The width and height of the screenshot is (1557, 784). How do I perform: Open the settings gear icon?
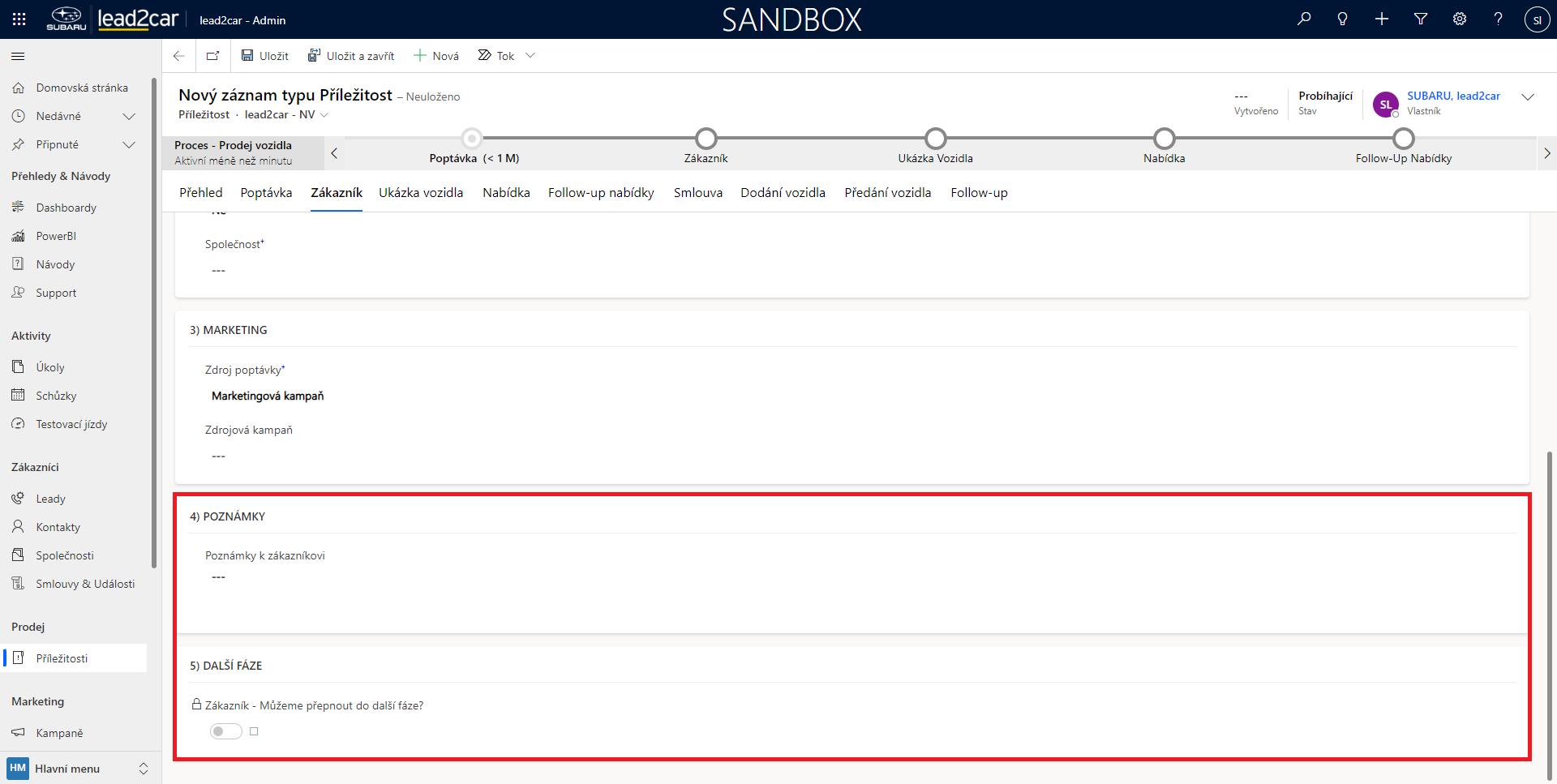[x=1460, y=19]
